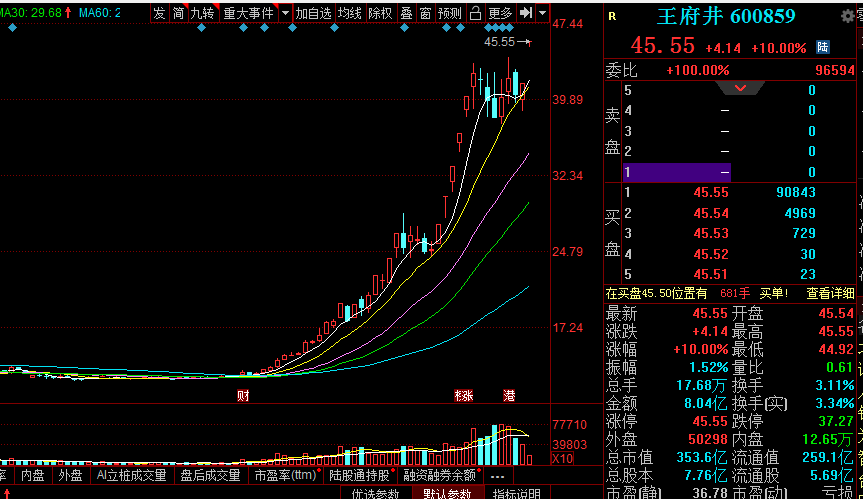Click the MA60 indicator label
Viewport: 863px width, 499px height.
100,13
